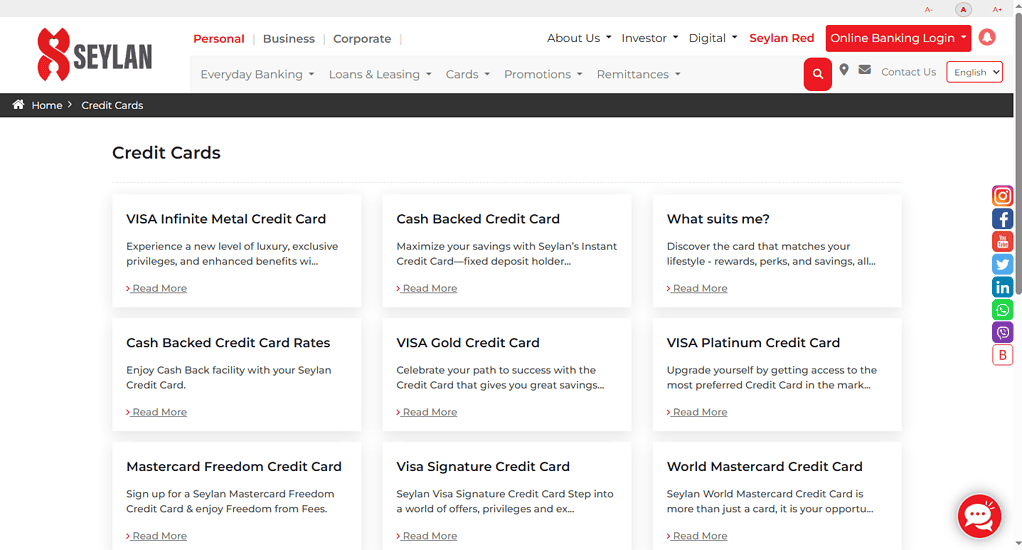Click the home icon in breadcrumb
Image resolution: width=1022 pixels, height=550 pixels.
click(18, 104)
